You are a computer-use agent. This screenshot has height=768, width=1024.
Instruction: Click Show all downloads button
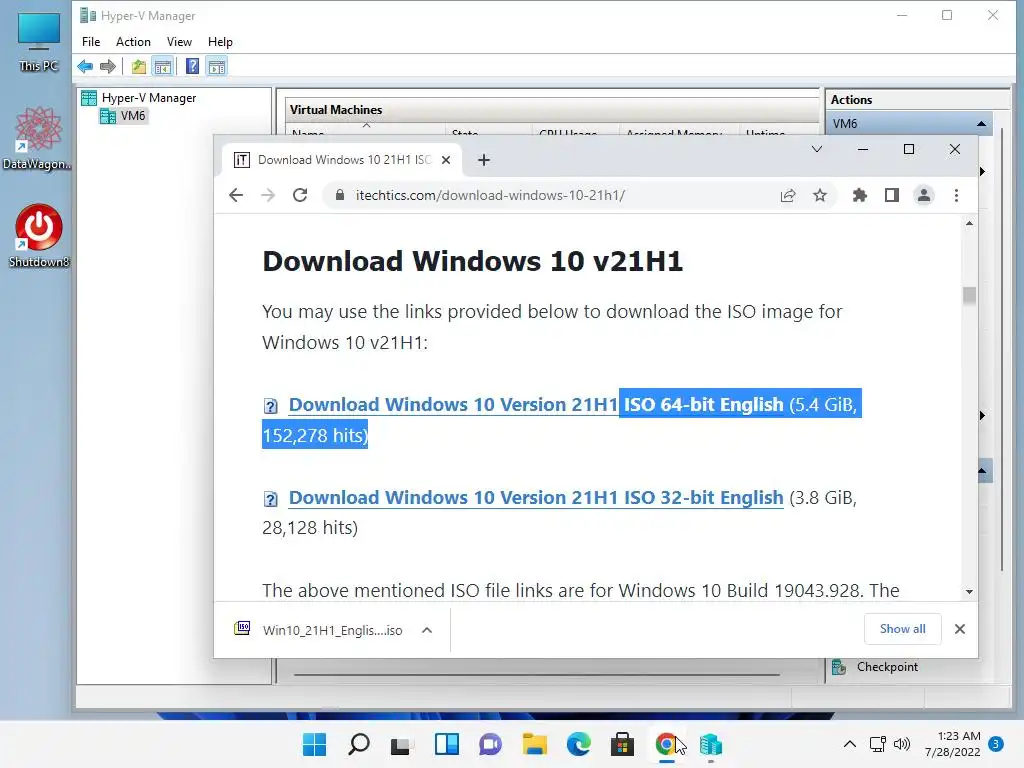902,629
